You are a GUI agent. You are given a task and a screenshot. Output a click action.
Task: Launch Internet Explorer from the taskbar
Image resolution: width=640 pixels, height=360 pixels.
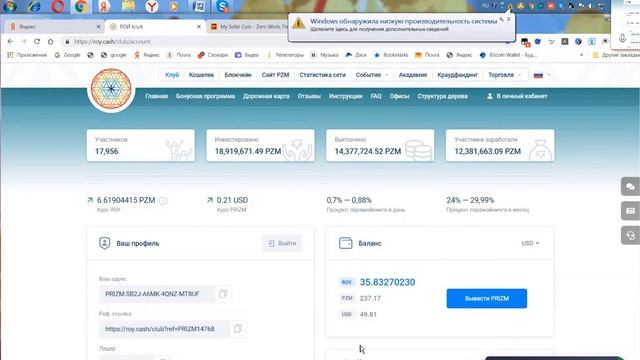pos(34,6)
